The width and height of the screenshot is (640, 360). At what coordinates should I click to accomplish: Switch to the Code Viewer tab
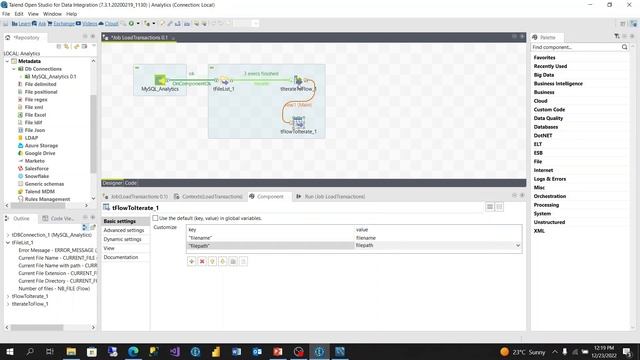pos(58,219)
